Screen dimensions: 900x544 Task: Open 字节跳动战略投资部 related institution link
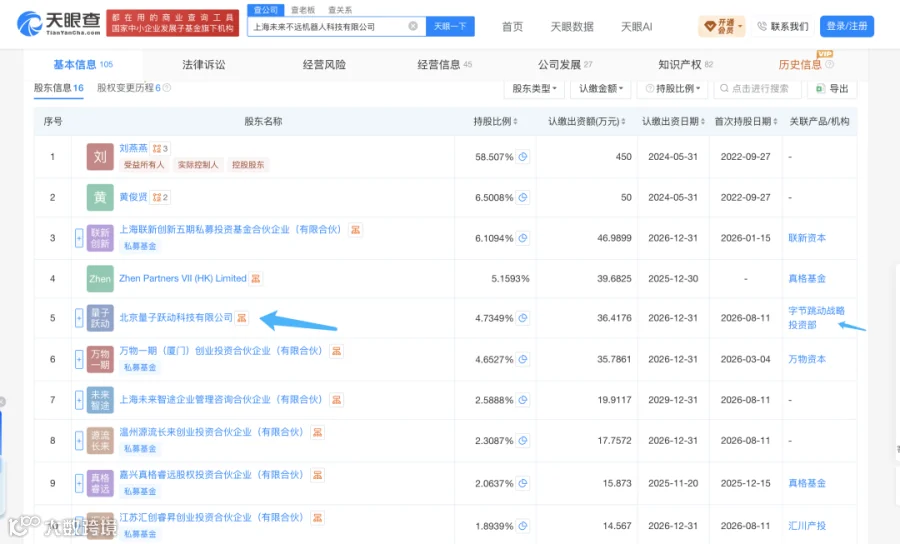click(x=816, y=318)
